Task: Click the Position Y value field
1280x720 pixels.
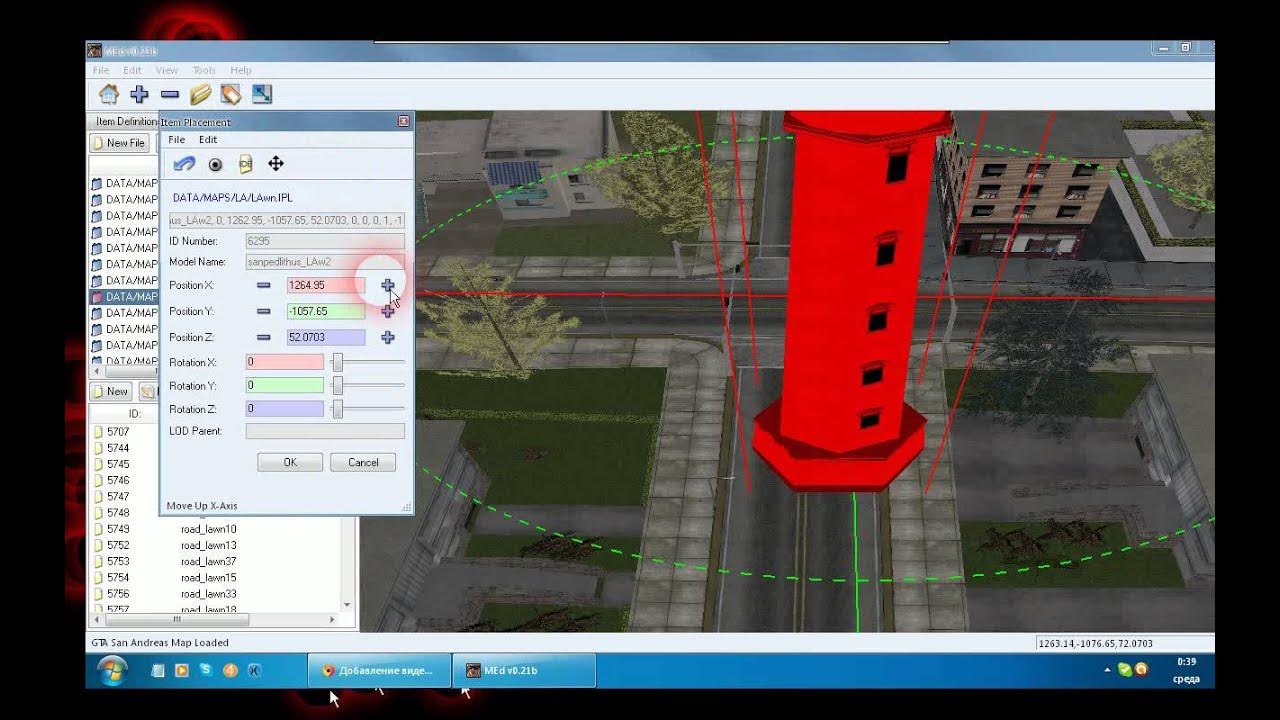Action: [x=326, y=311]
